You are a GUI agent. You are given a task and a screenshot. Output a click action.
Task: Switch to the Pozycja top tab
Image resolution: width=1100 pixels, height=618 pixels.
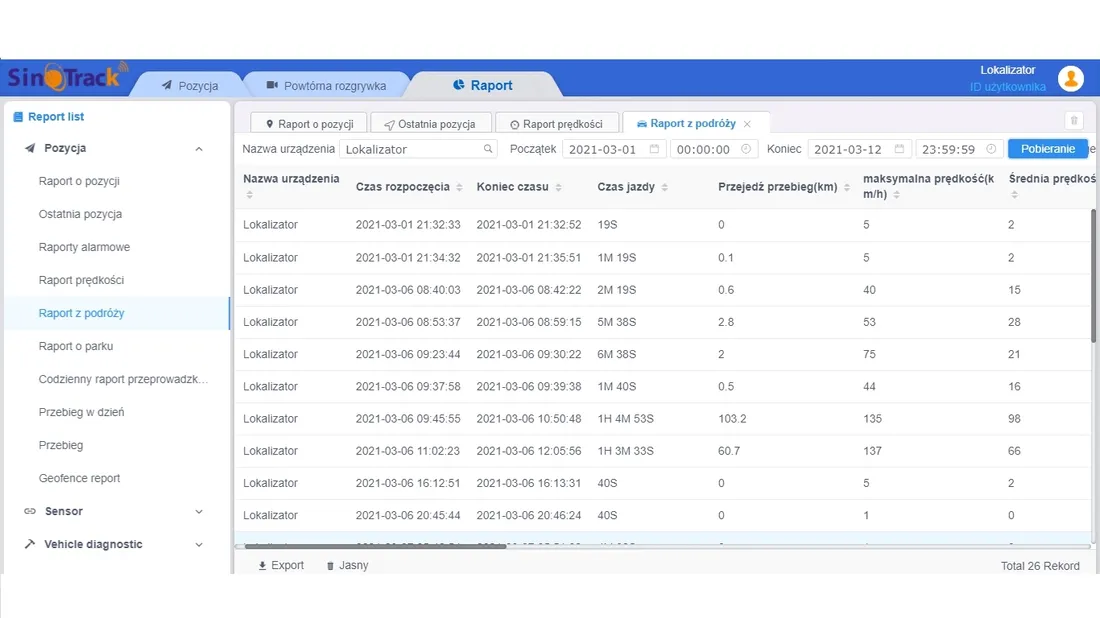pyautogui.click(x=190, y=86)
